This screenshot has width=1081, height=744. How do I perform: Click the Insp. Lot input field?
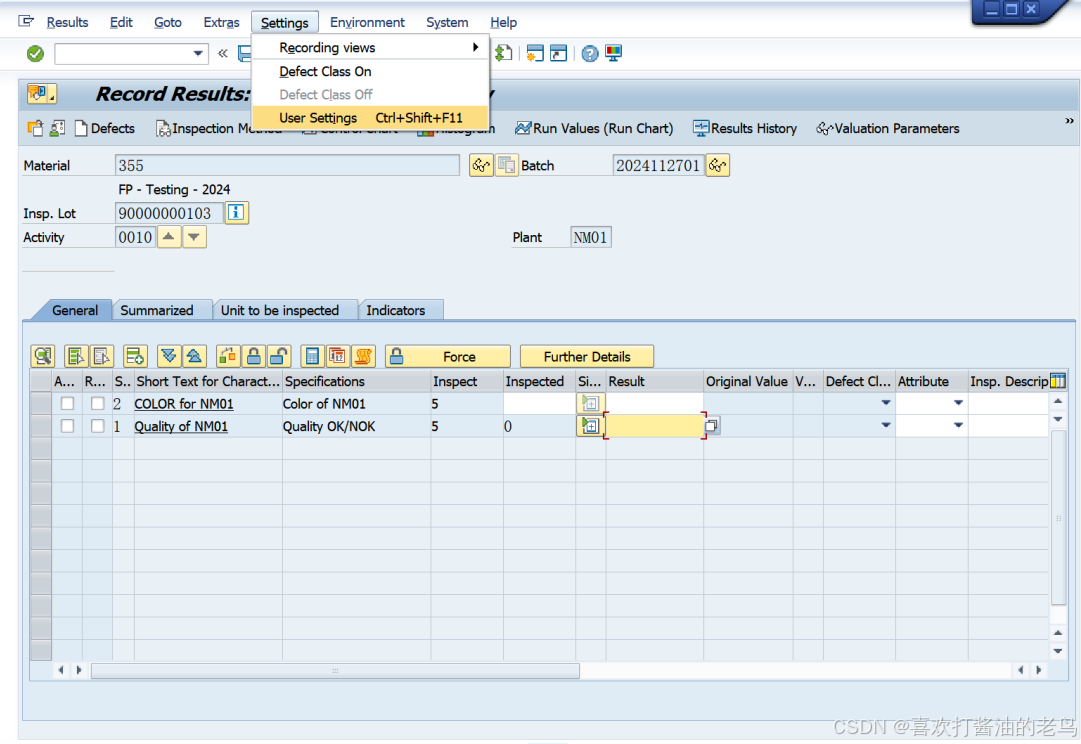pos(169,213)
